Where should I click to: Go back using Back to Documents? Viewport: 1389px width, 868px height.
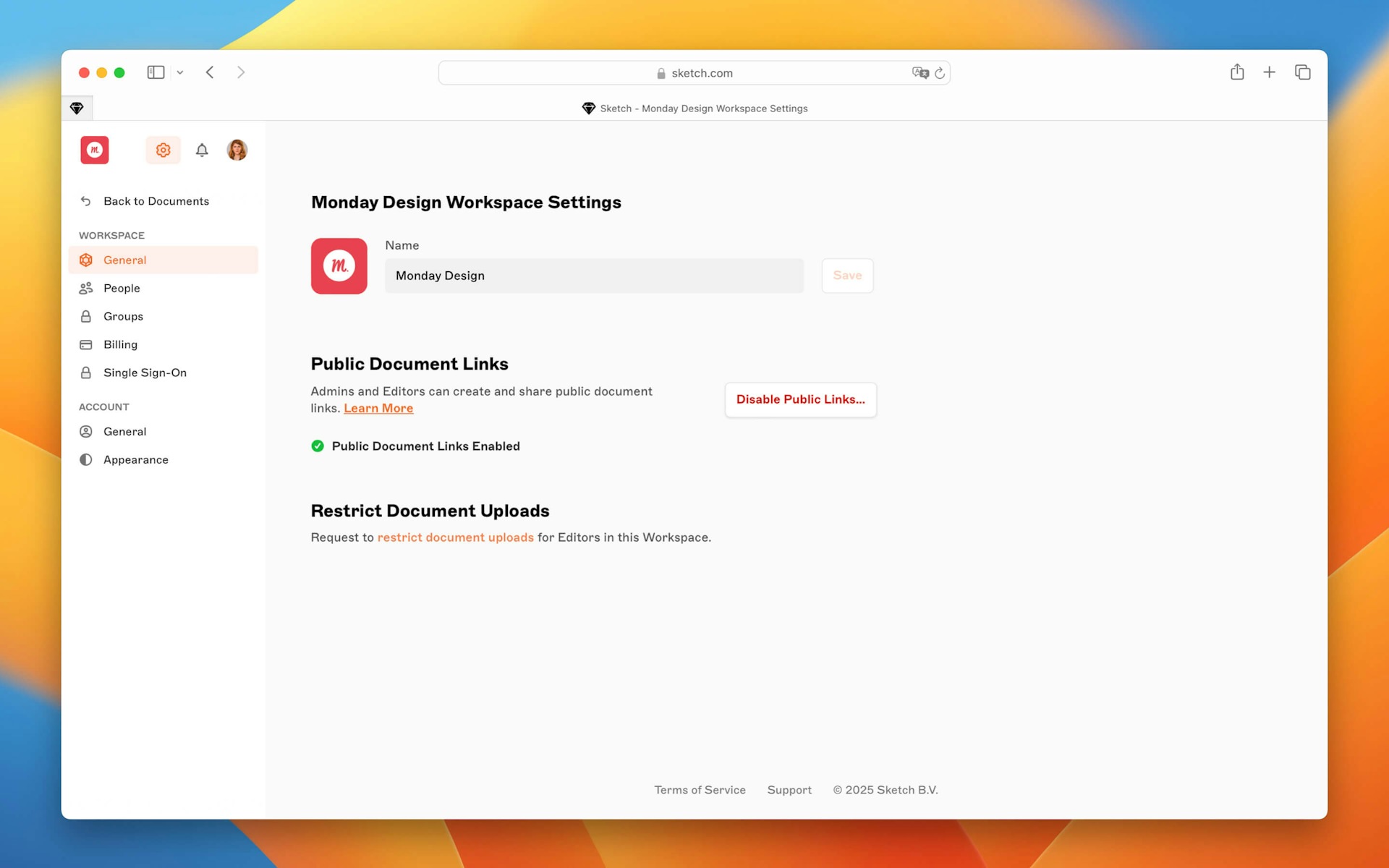156,201
